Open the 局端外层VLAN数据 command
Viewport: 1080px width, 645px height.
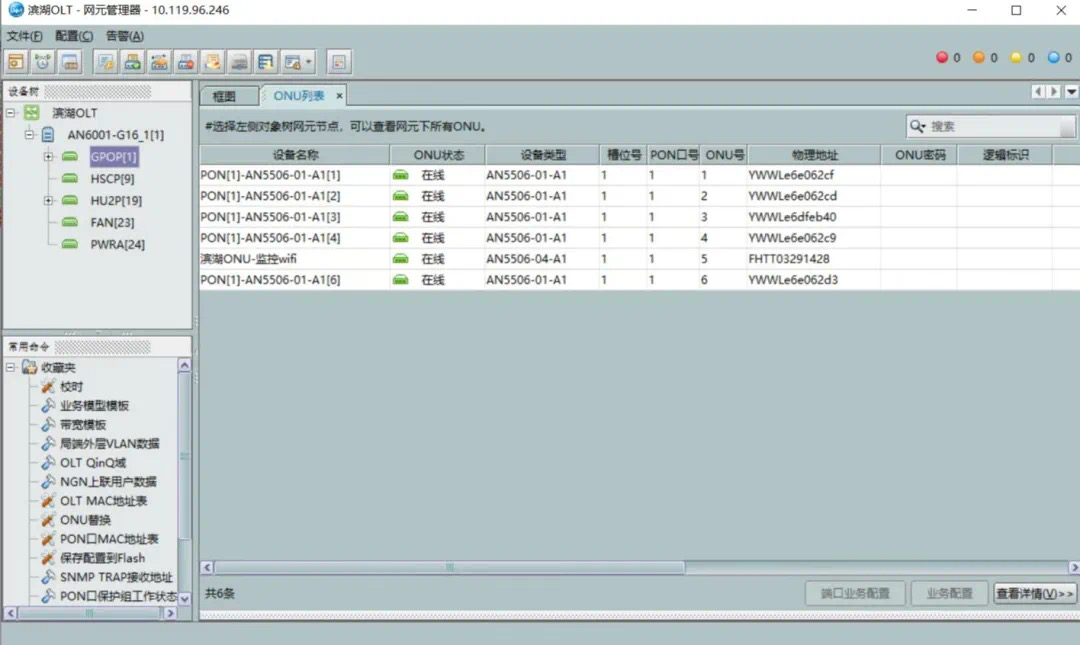[110, 443]
